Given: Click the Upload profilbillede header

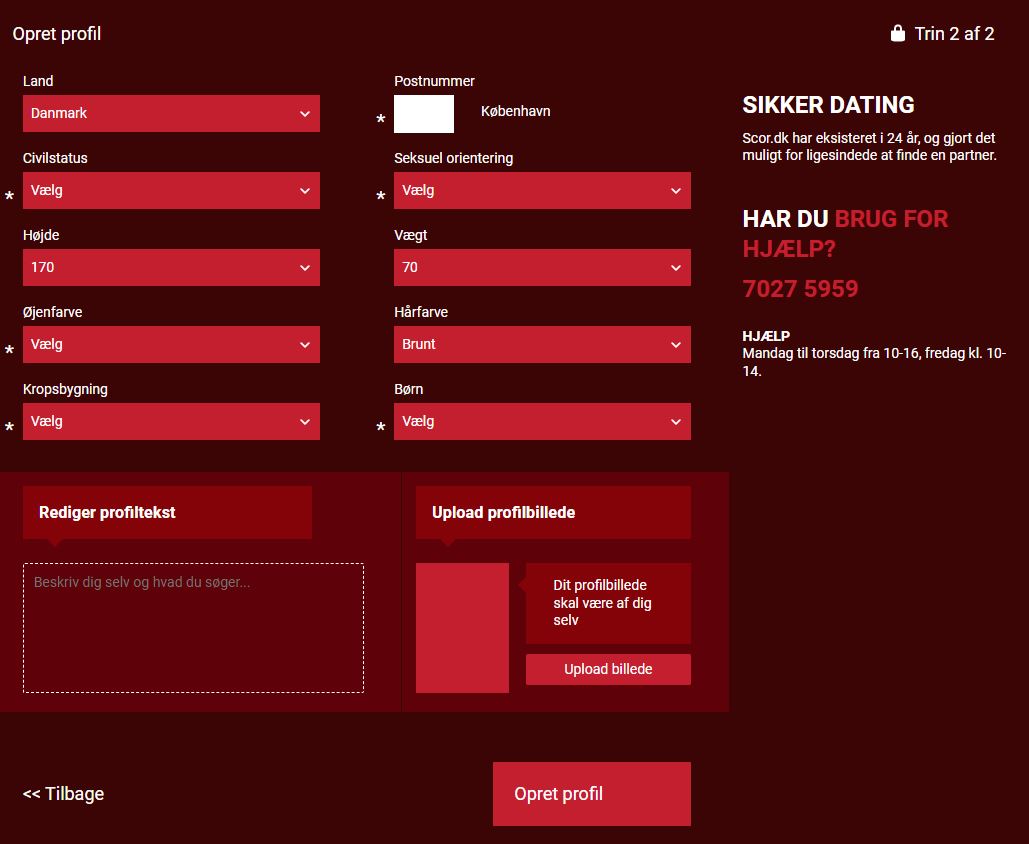Looking at the screenshot, I should tap(553, 513).
